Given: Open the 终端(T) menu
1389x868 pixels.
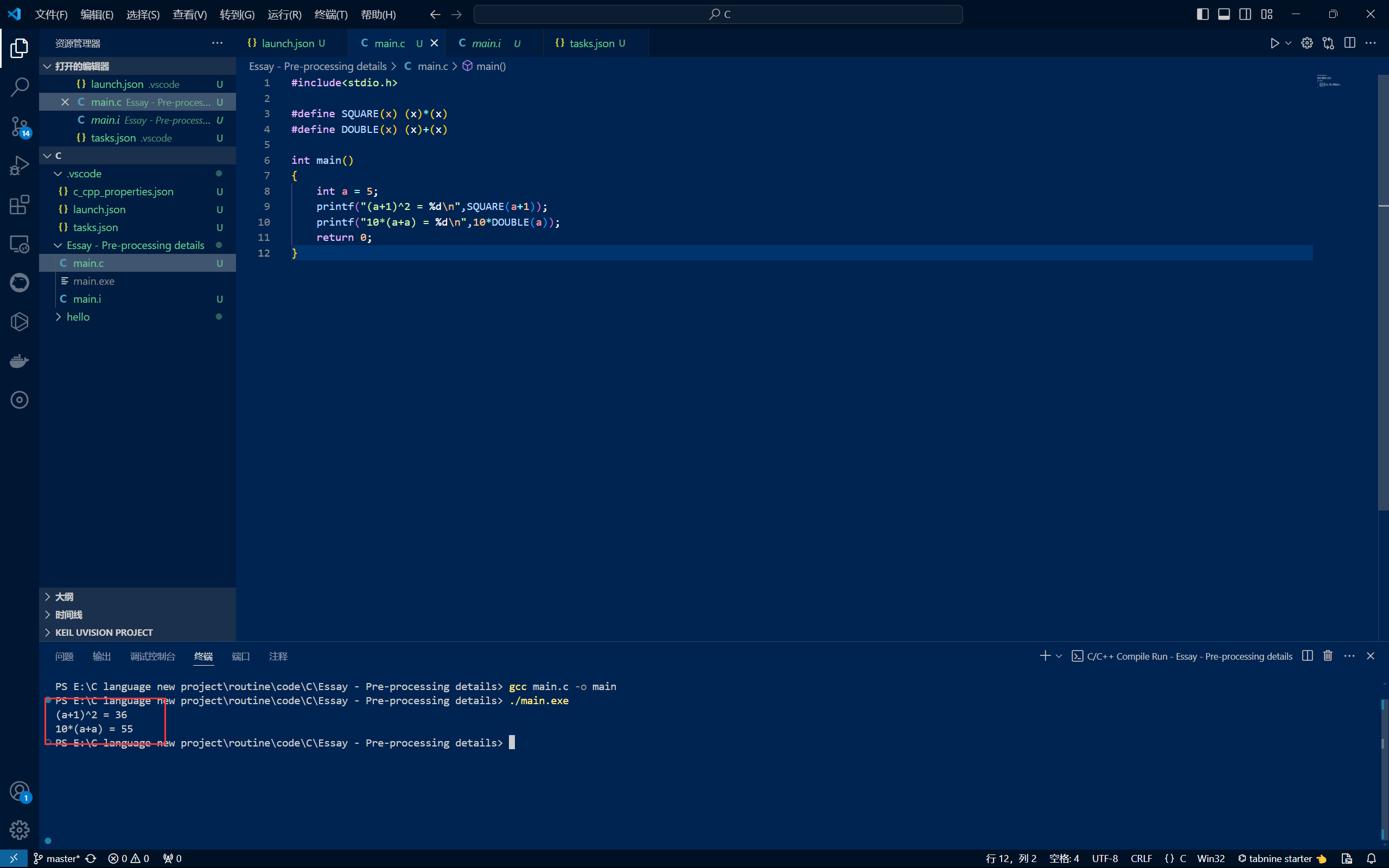Looking at the screenshot, I should pos(331,14).
